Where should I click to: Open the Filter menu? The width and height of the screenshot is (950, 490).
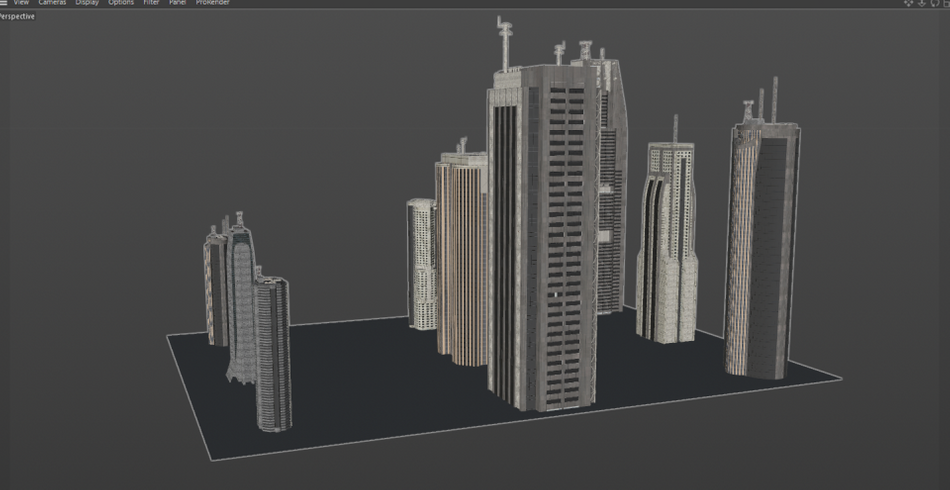coord(151,2)
